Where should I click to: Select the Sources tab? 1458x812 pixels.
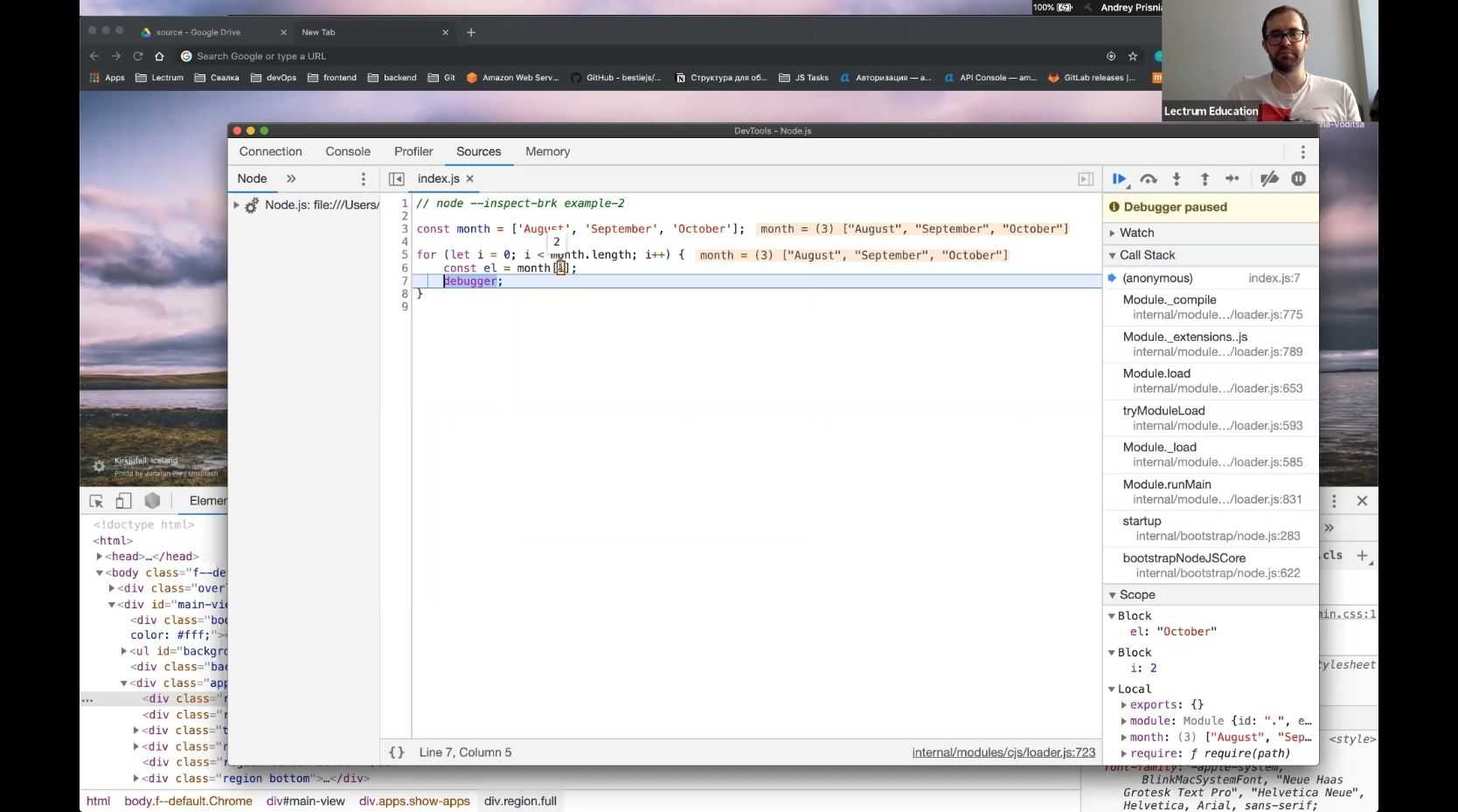click(x=479, y=152)
